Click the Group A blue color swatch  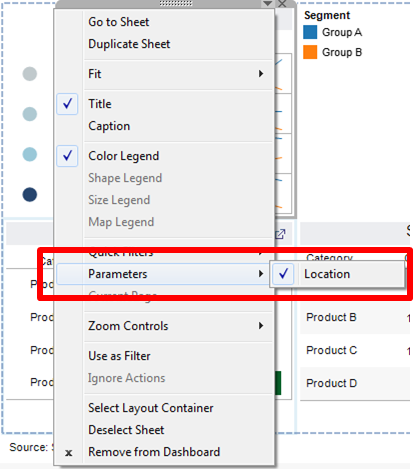(x=310, y=32)
